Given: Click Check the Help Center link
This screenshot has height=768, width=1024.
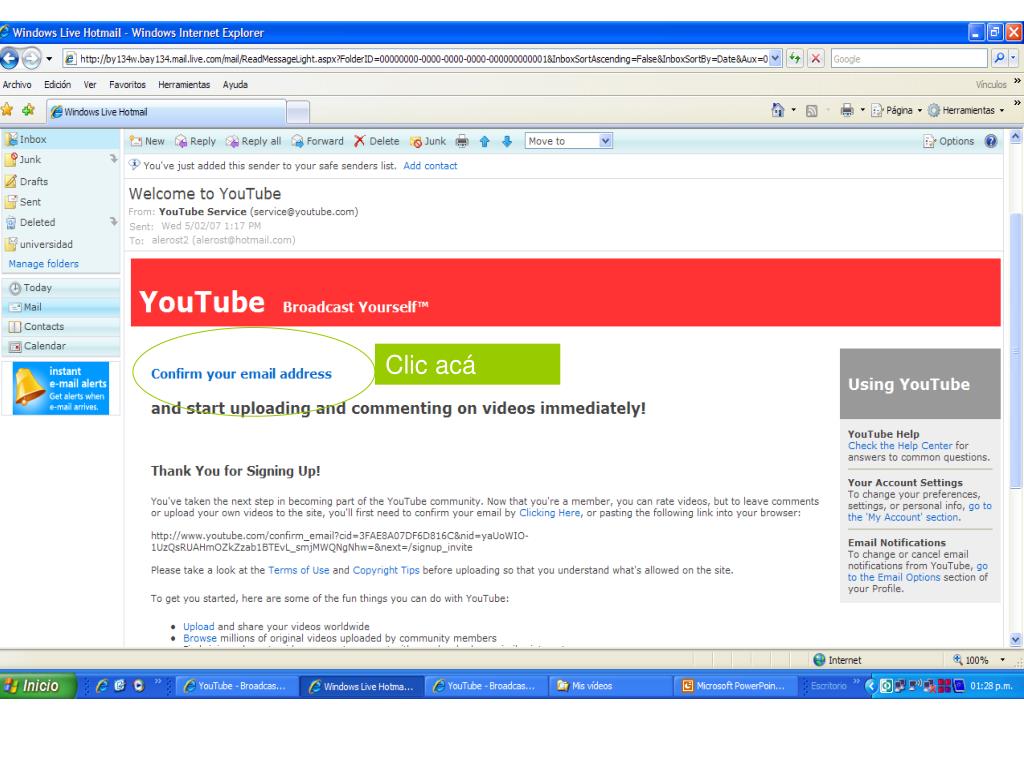Looking at the screenshot, I should (x=900, y=445).
